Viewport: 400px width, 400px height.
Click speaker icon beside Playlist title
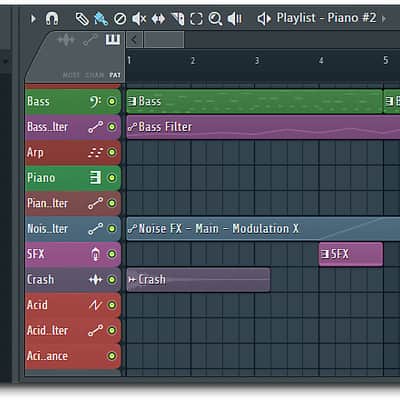coord(264,19)
